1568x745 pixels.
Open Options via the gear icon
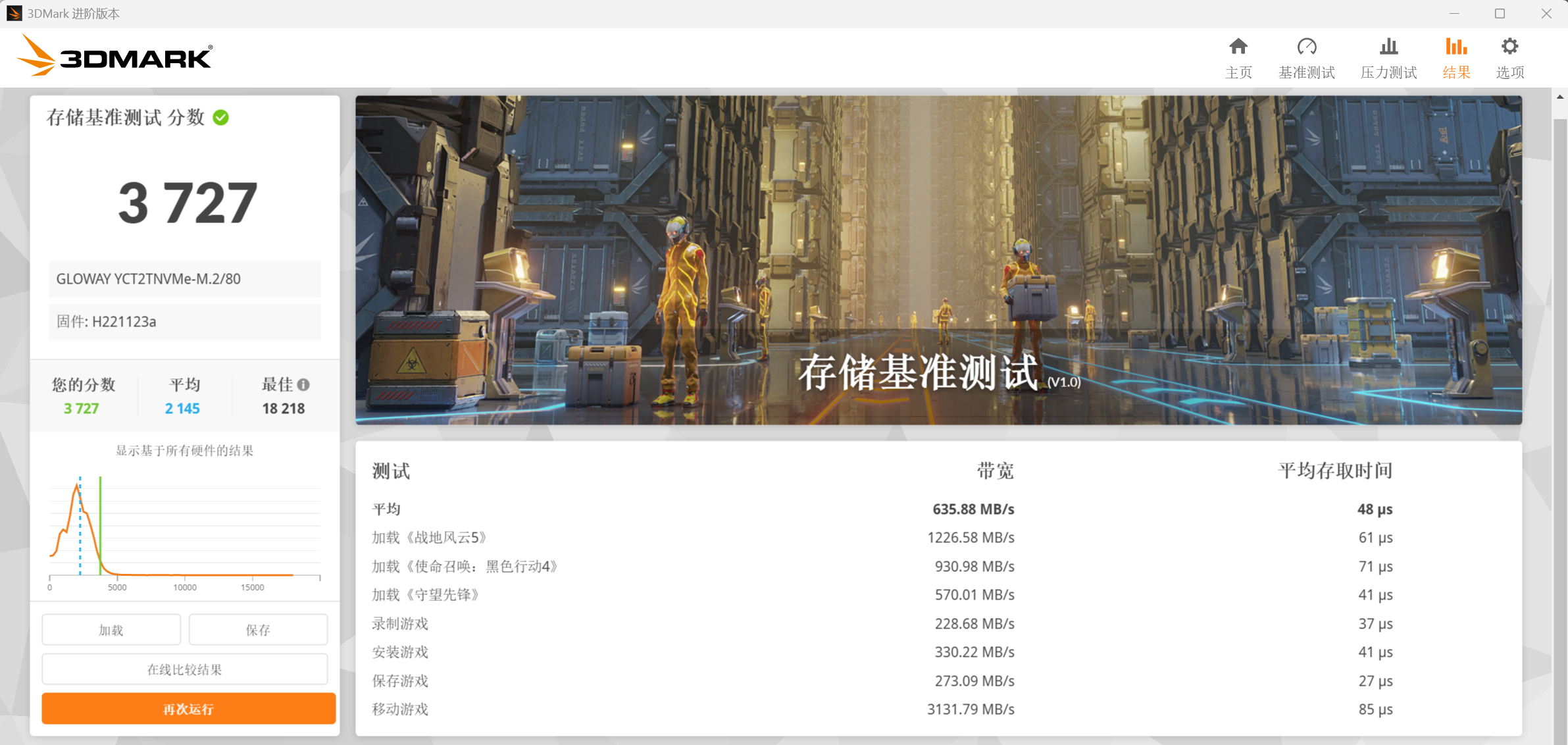coord(1509,47)
